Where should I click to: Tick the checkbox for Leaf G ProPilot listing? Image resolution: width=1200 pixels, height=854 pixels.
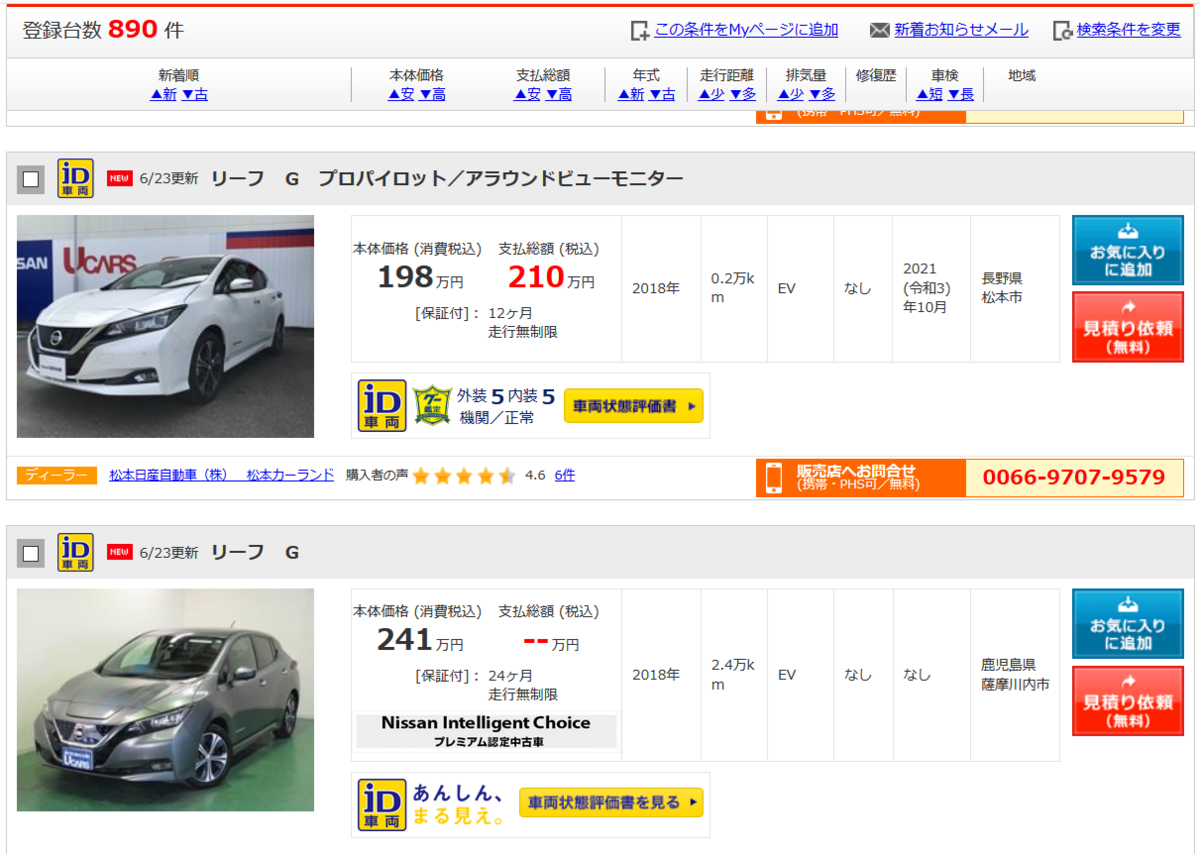pos(31,179)
